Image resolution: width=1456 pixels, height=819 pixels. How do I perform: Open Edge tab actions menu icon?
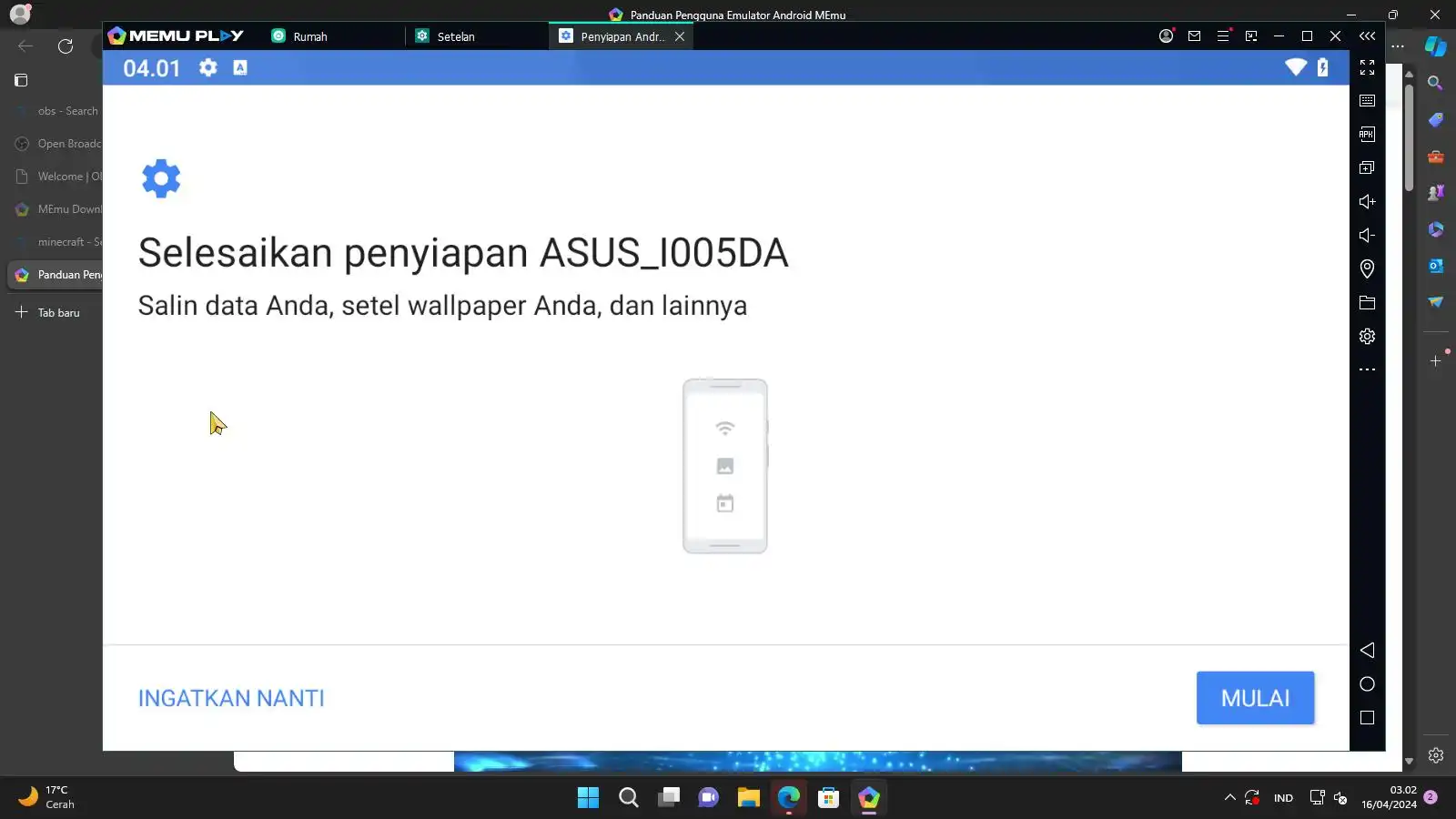point(21,80)
